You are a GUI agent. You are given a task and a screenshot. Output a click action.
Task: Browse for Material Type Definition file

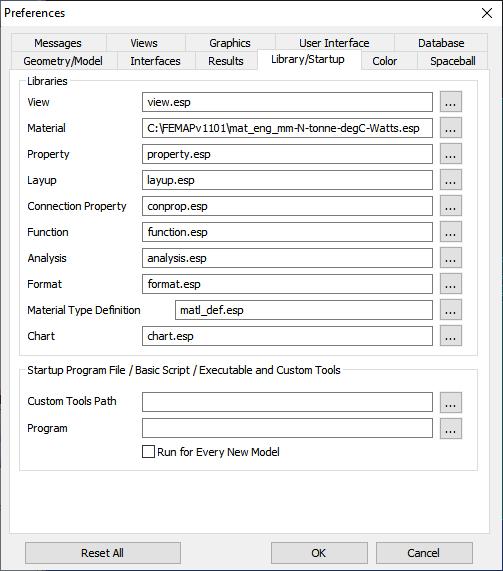tap(451, 310)
